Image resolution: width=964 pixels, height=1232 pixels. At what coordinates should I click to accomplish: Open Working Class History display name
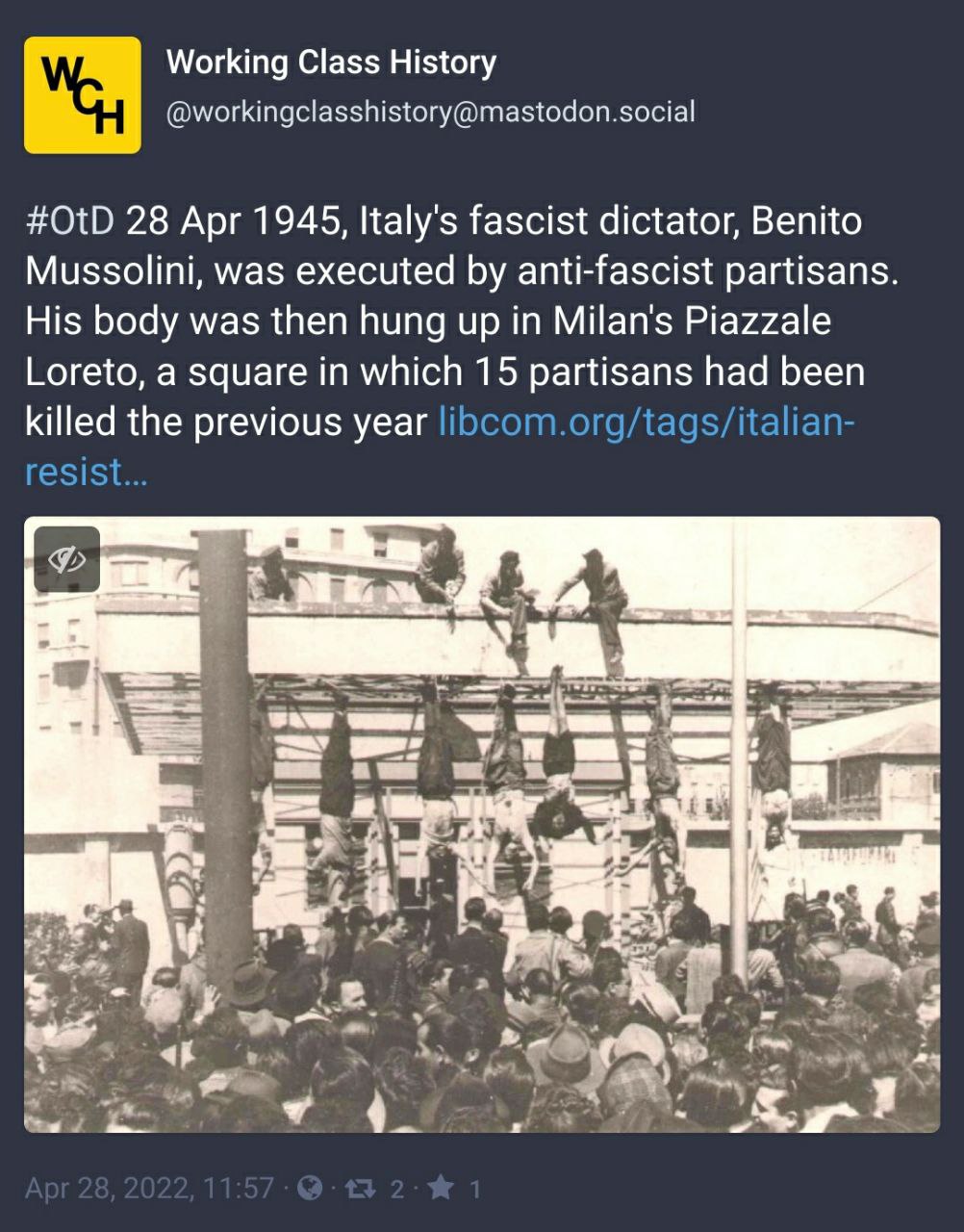[331, 63]
